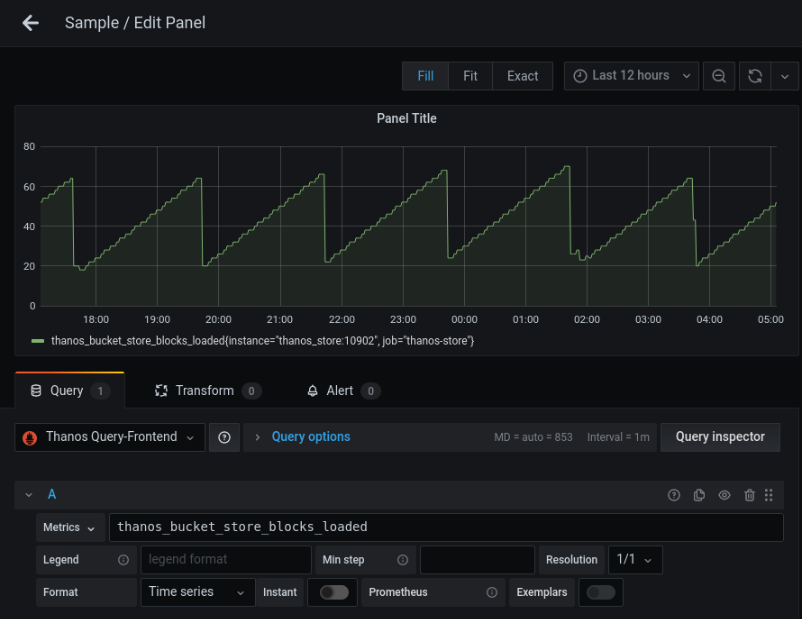This screenshot has width=802, height=619.
Task: Click the Min step info icon
Action: pyautogui.click(x=403, y=560)
